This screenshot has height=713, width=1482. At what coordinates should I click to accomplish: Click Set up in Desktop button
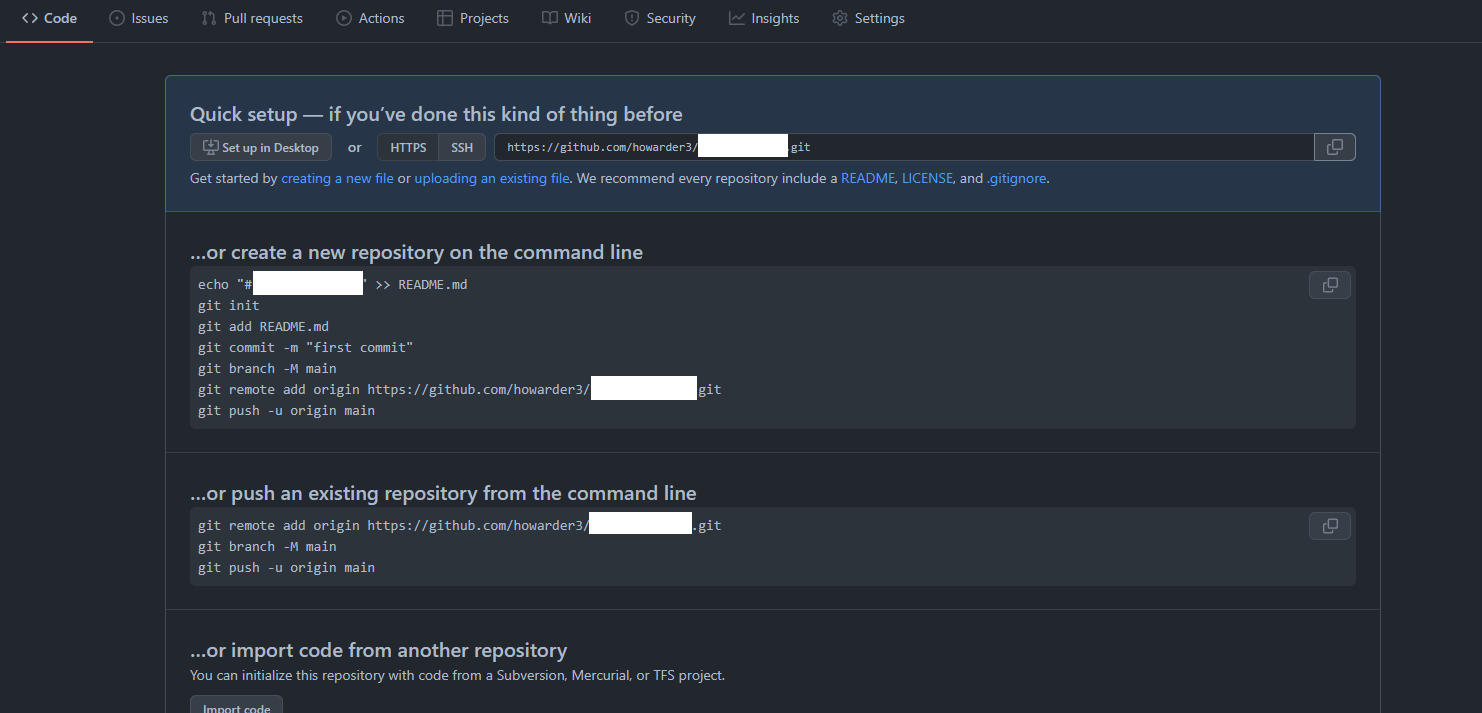point(261,147)
